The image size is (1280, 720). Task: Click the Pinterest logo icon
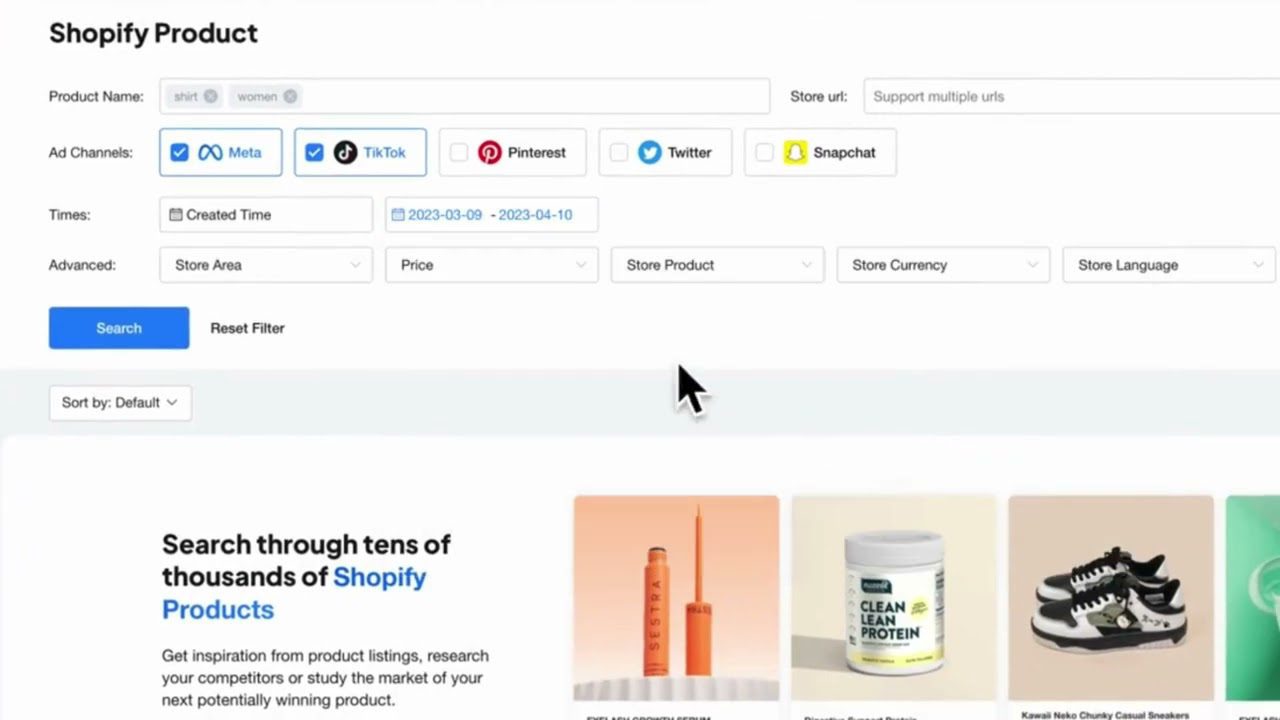489,153
